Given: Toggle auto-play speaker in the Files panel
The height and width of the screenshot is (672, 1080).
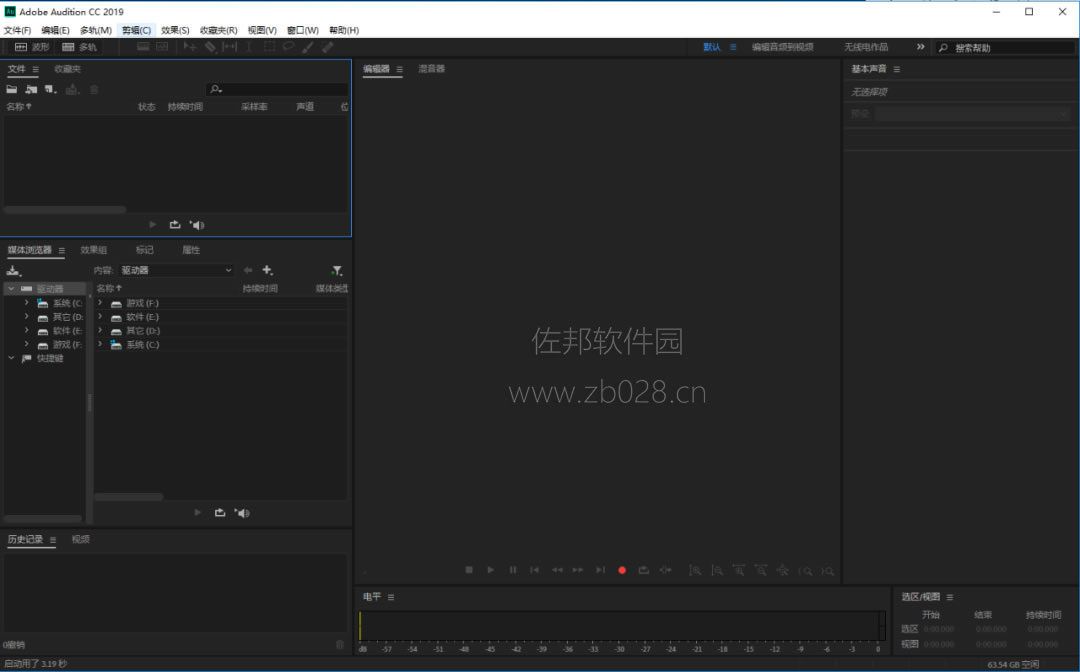Looking at the screenshot, I should tap(197, 224).
